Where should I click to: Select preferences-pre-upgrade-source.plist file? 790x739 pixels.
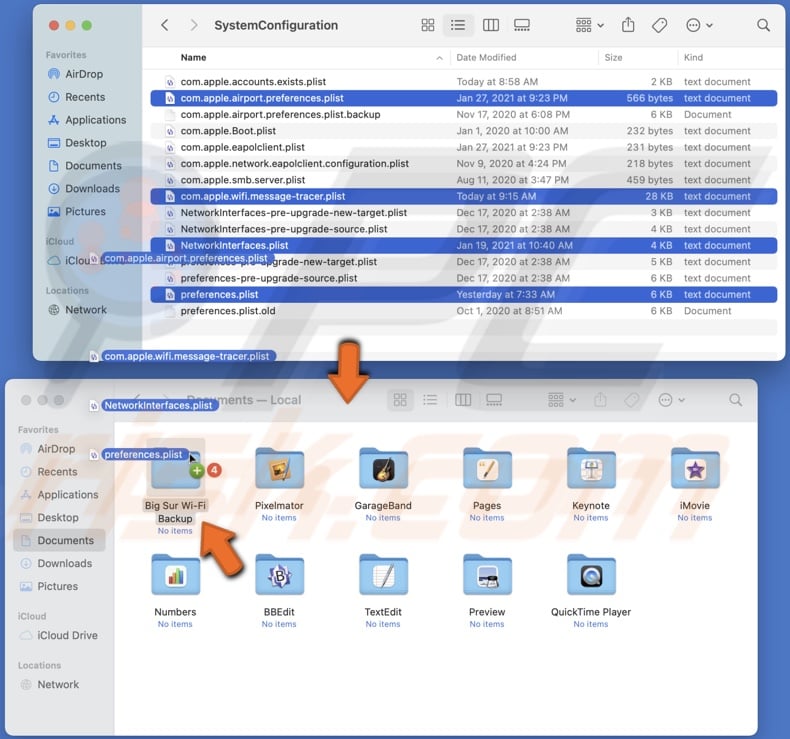click(x=464, y=278)
